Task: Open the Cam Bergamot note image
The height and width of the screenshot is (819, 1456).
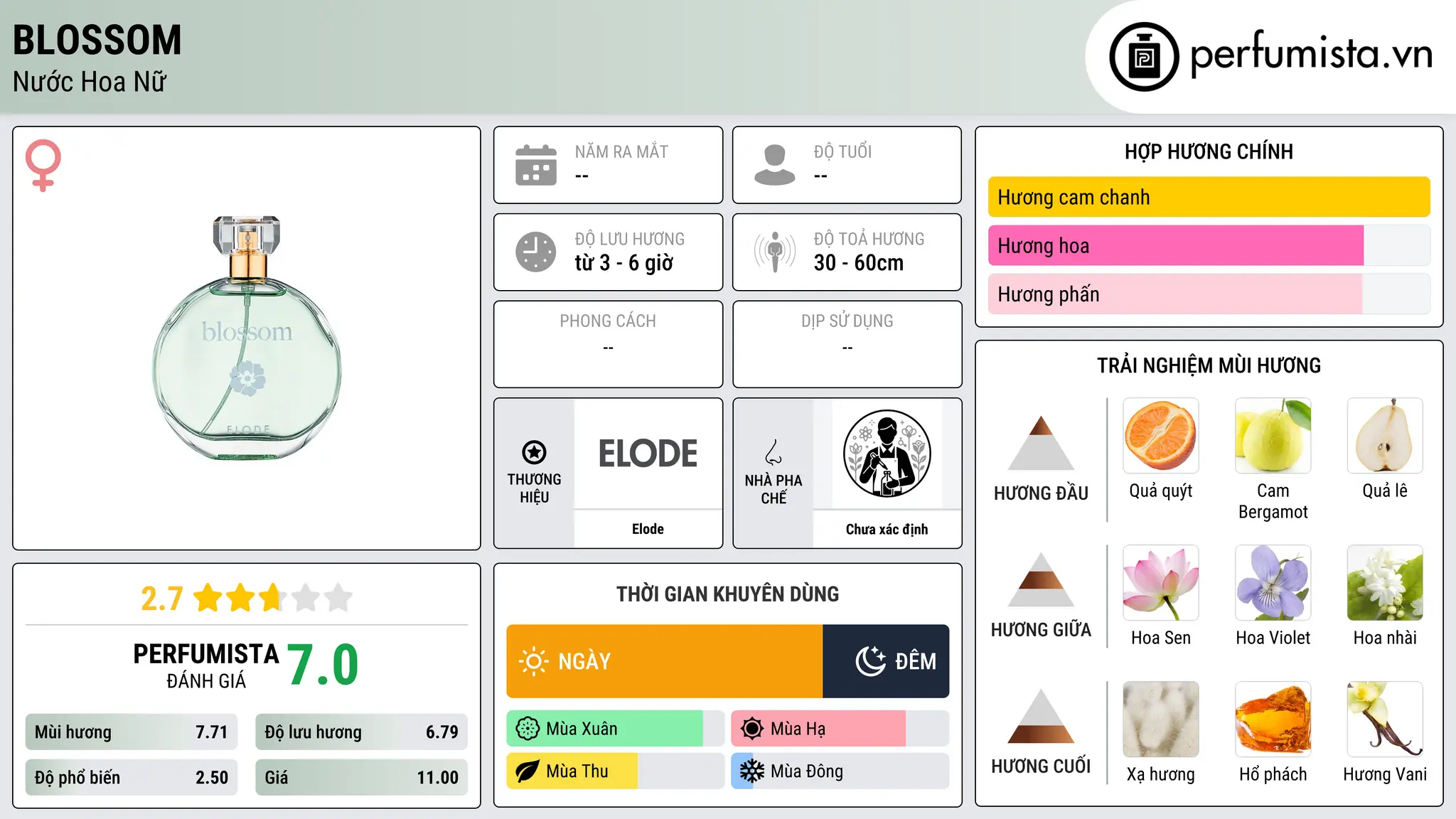Action: [x=1273, y=436]
